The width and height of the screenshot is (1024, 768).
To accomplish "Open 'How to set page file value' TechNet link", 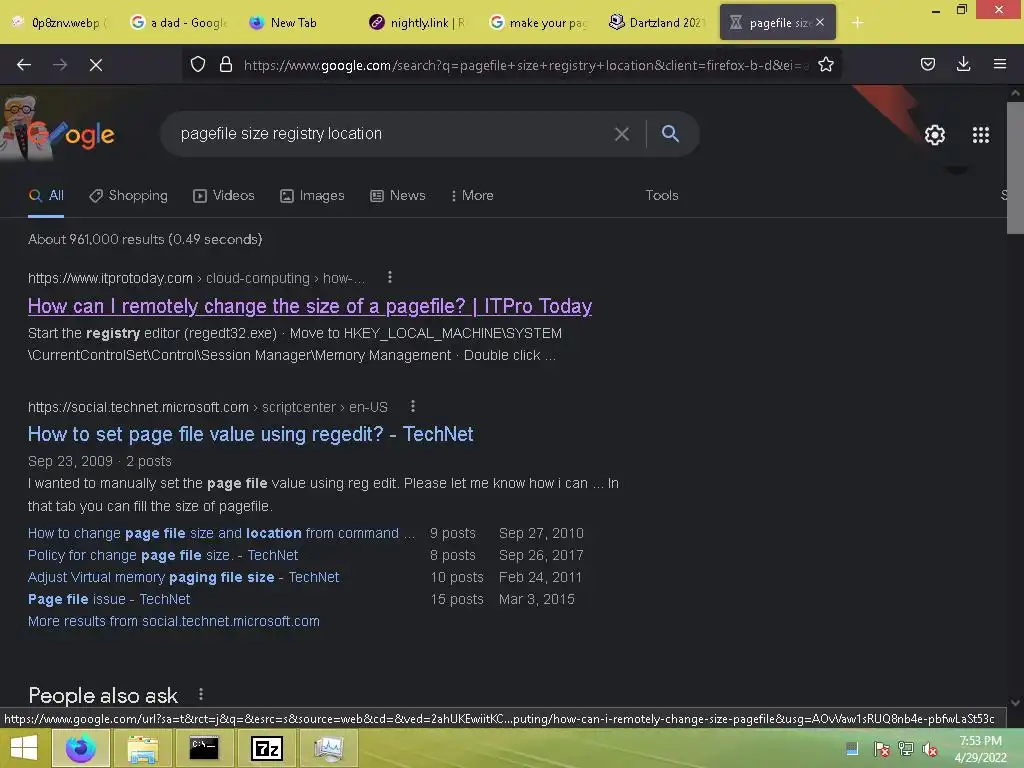I will pyautogui.click(x=250, y=434).
